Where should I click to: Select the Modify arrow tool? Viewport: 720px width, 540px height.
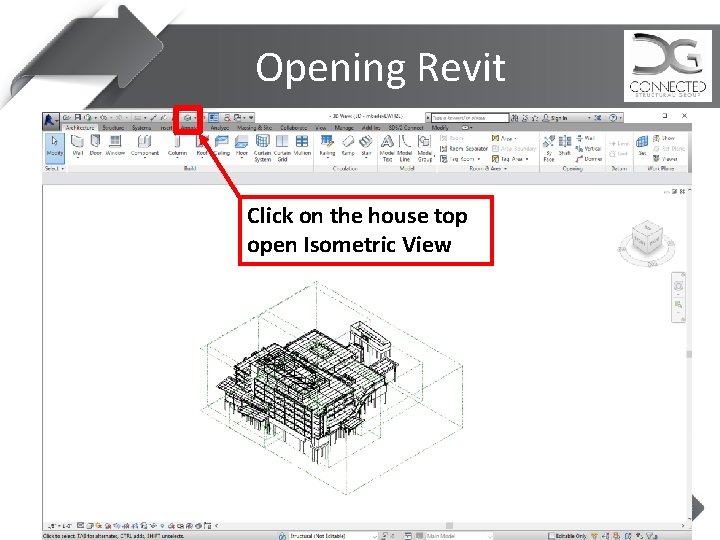point(55,147)
